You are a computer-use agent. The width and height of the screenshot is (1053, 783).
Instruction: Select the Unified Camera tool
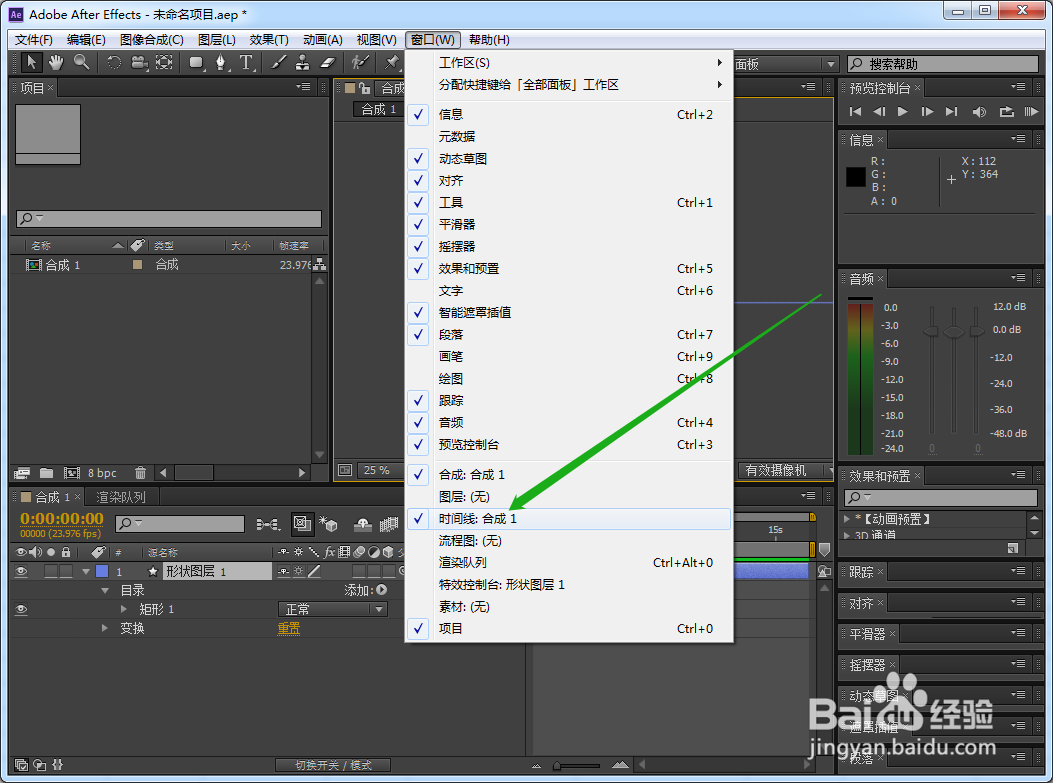(x=139, y=63)
